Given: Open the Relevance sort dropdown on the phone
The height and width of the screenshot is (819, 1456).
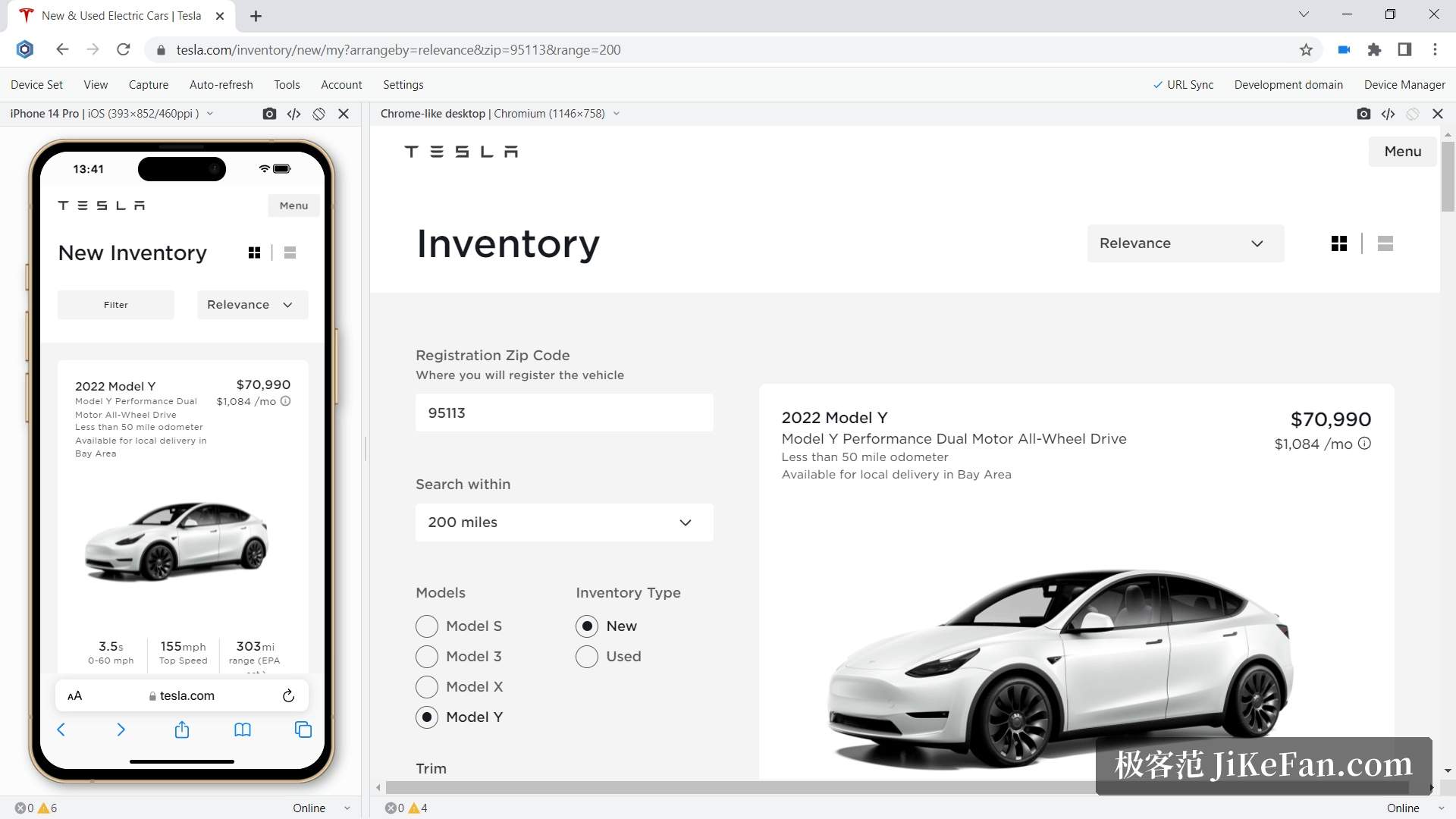Looking at the screenshot, I should (x=253, y=305).
